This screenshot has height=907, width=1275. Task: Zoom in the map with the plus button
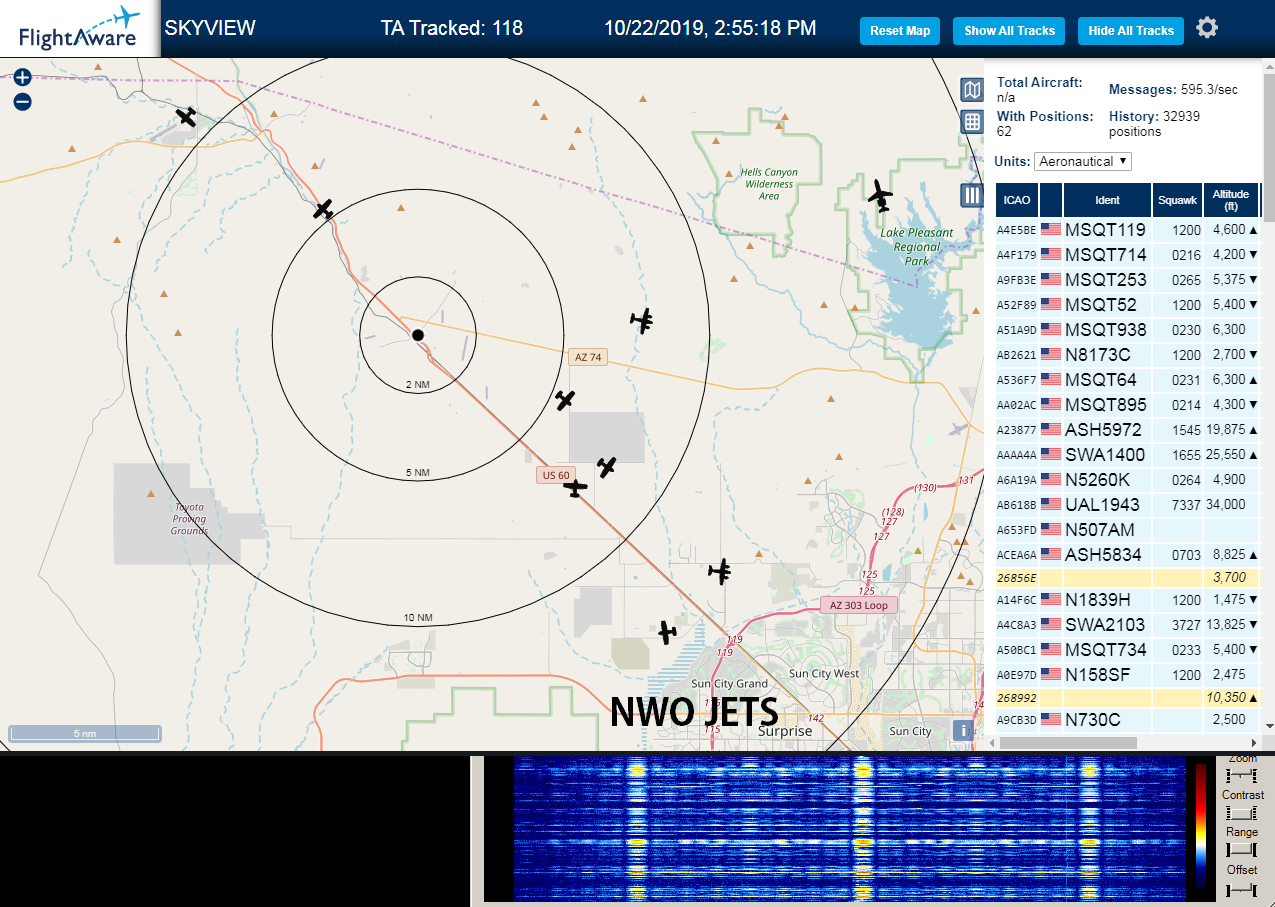[x=23, y=77]
